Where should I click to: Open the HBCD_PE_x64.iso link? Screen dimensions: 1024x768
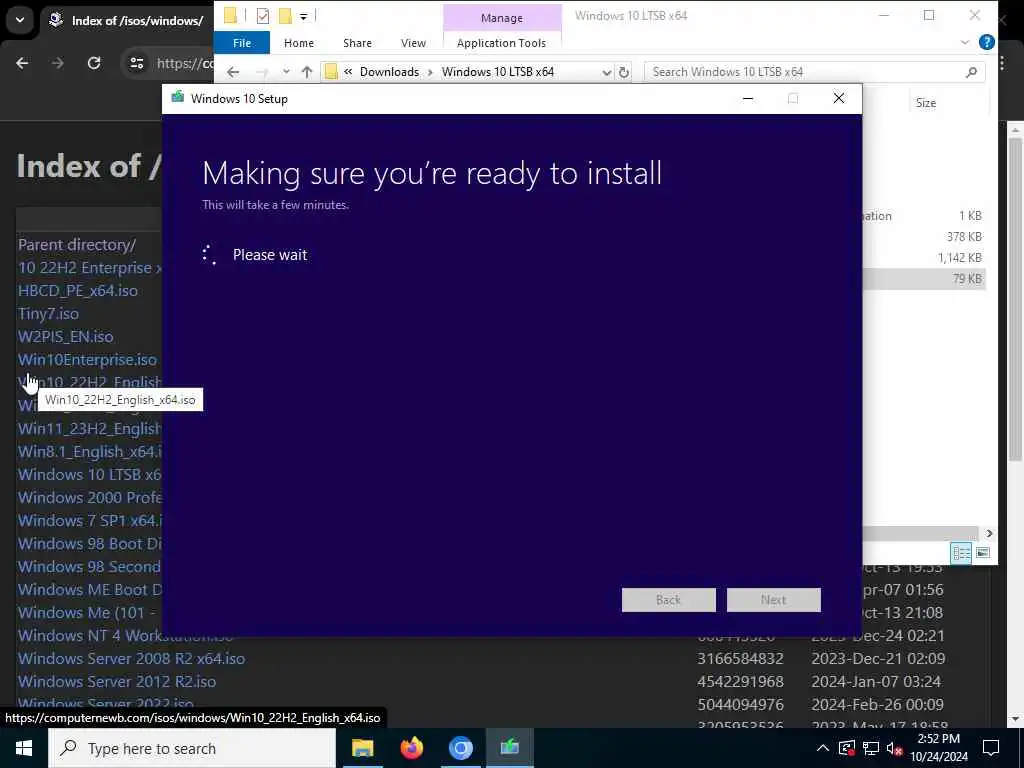pos(78,291)
